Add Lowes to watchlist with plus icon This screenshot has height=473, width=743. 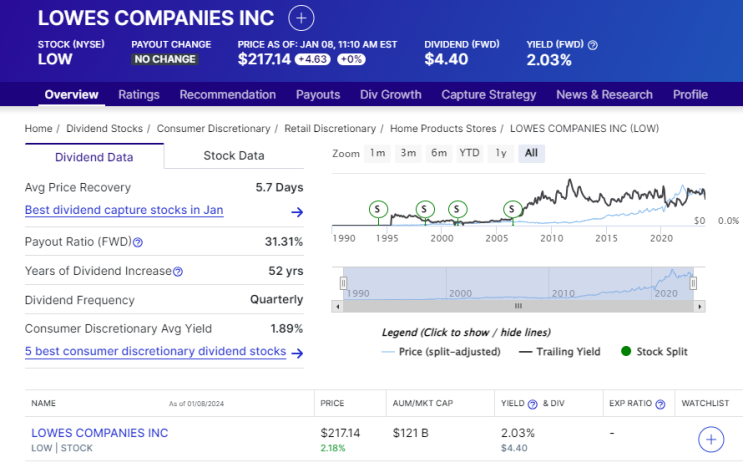point(711,439)
